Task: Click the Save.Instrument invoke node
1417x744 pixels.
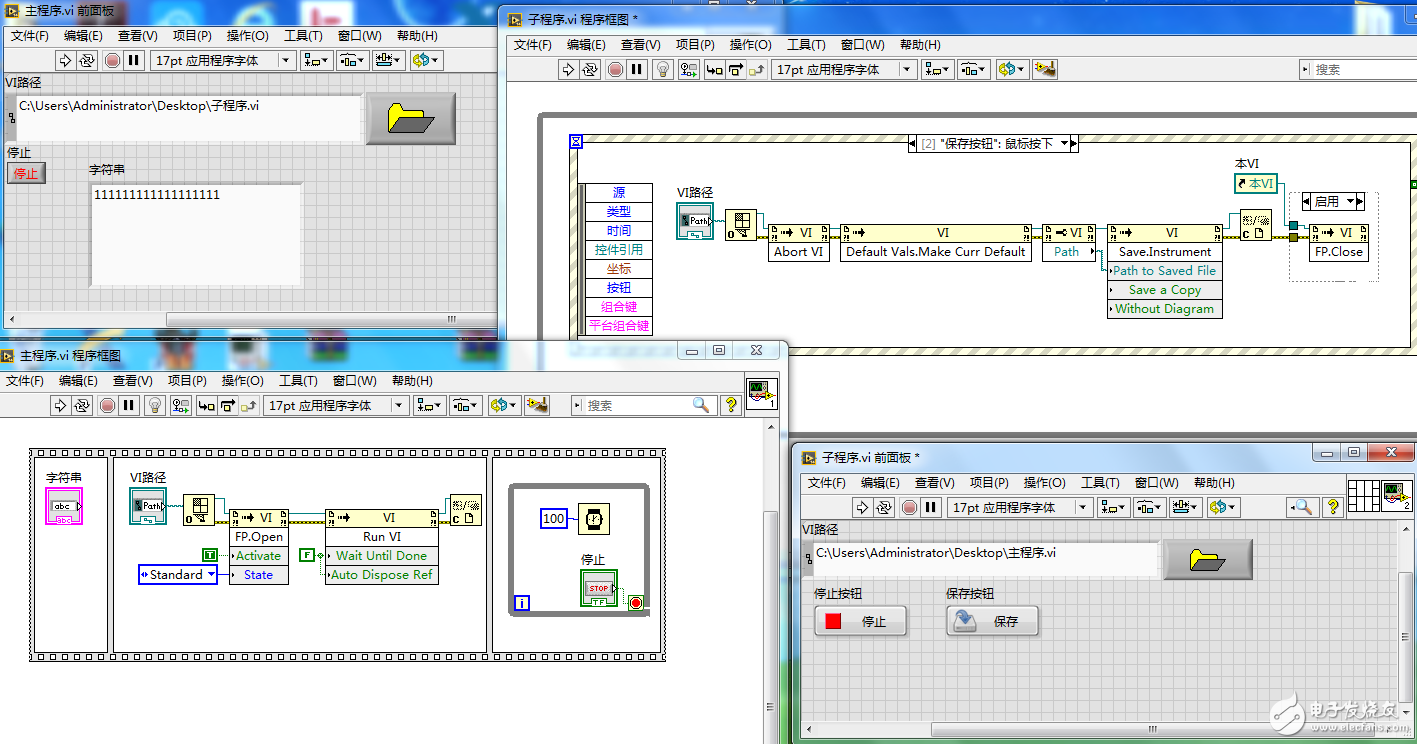Action: click(1164, 252)
